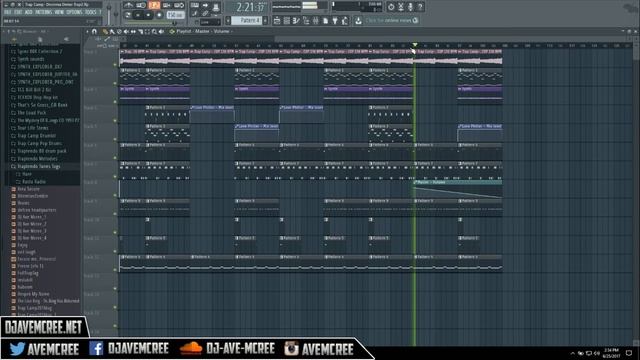Open the VIEW menu
Screen dimensions: 640x360
click(59, 13)
